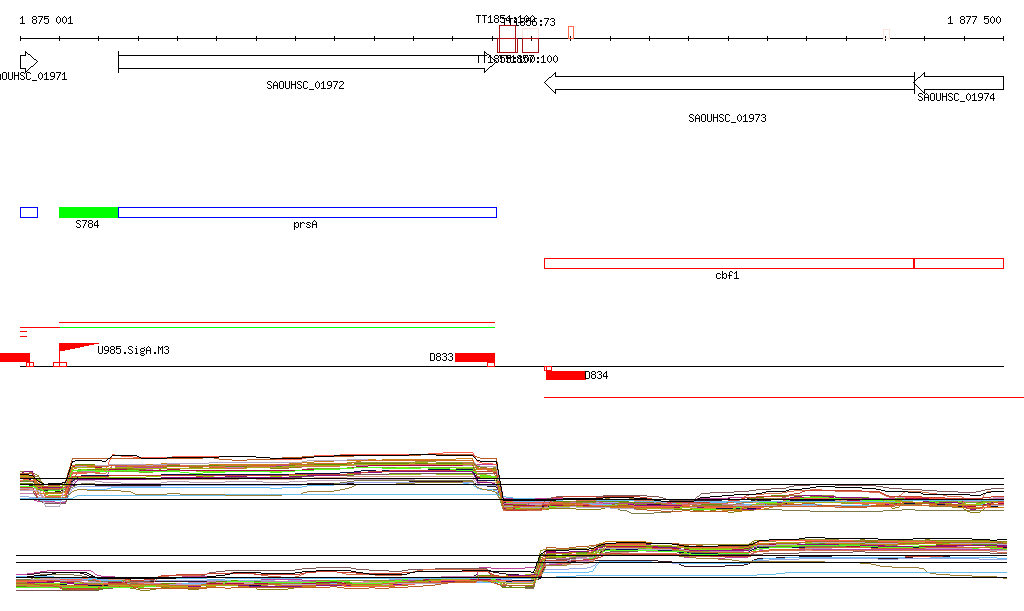
Task: Select the red cbf1 feature bar
Action: point(729,264)
